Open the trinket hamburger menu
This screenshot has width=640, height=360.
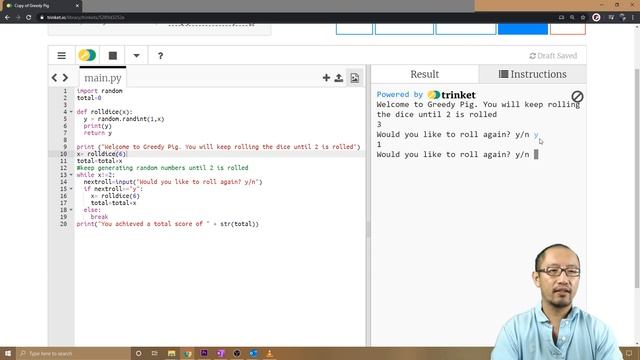click(x=62, y=56)
